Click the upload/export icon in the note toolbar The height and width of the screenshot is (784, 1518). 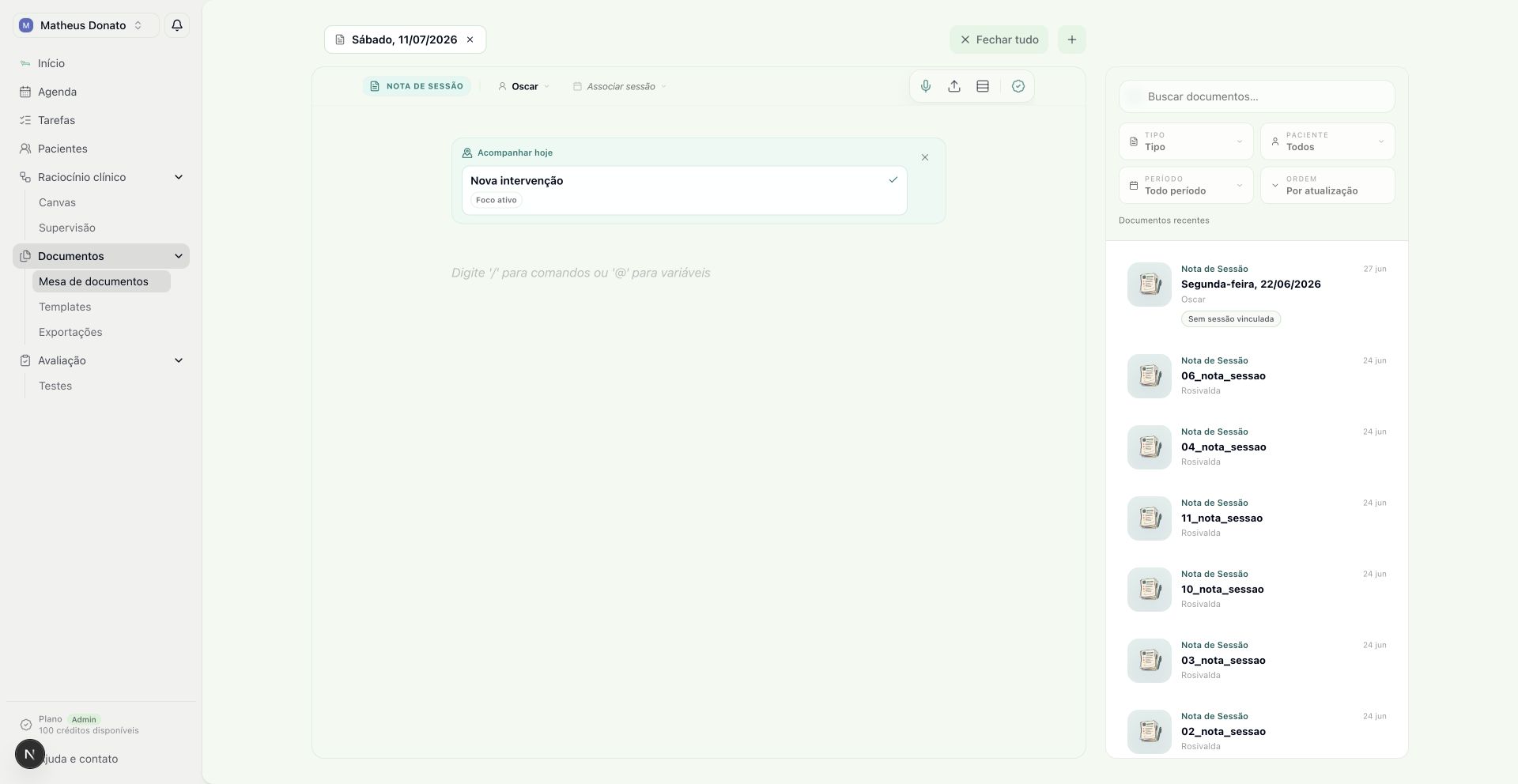954,86
